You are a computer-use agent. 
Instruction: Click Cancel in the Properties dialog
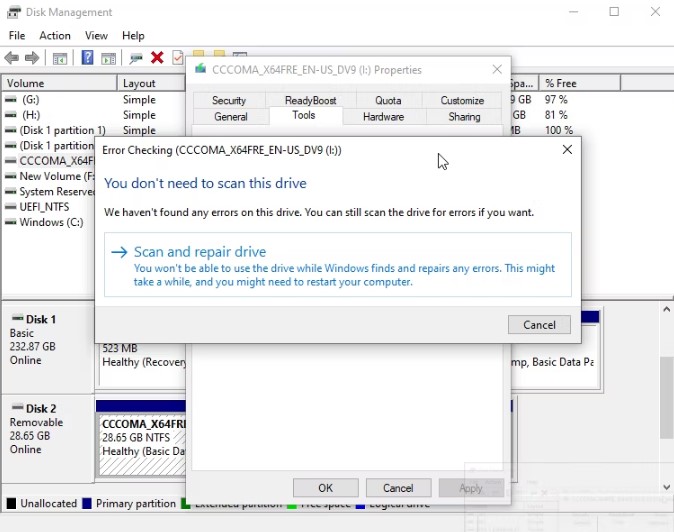[398, 488]
